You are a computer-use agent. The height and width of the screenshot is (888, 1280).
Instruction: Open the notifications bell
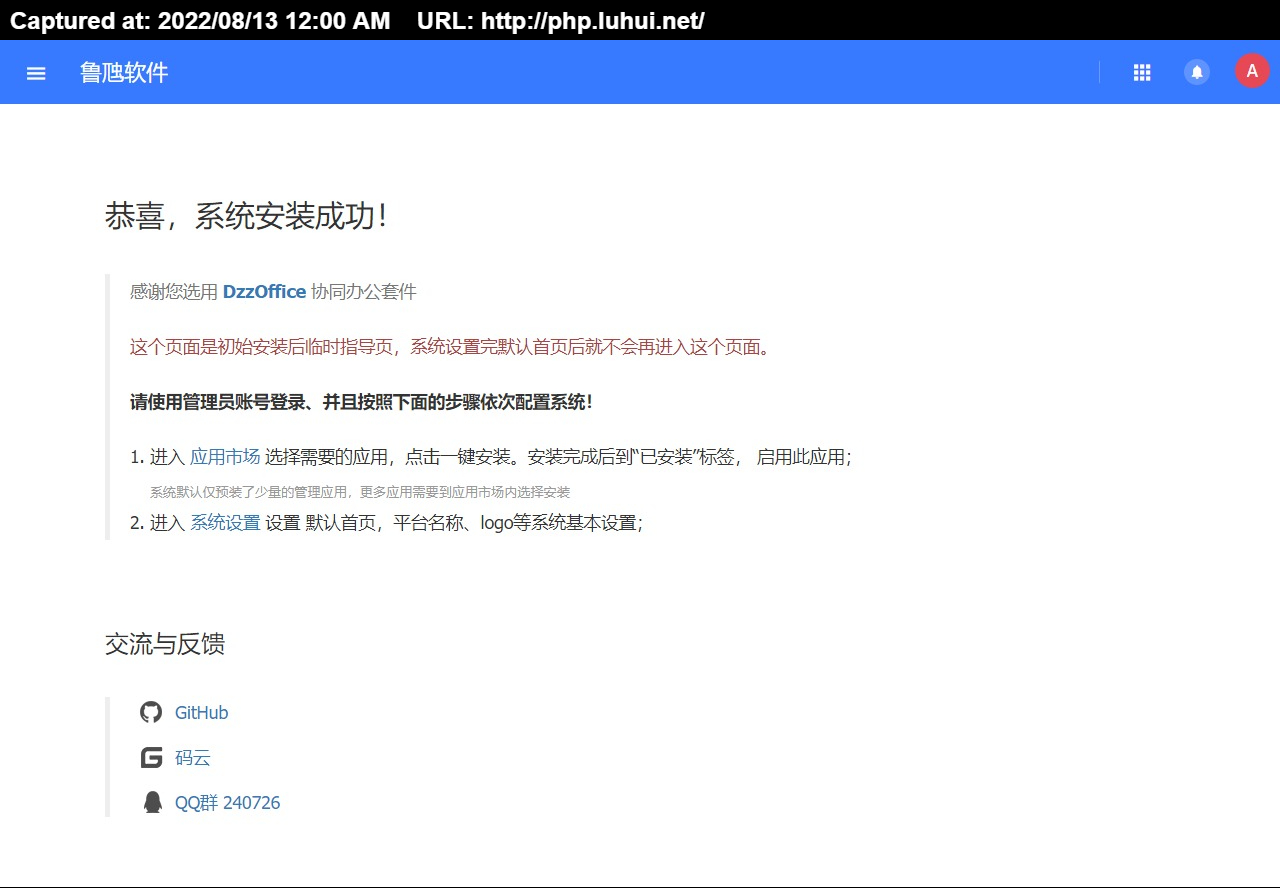coord(1197,72)
